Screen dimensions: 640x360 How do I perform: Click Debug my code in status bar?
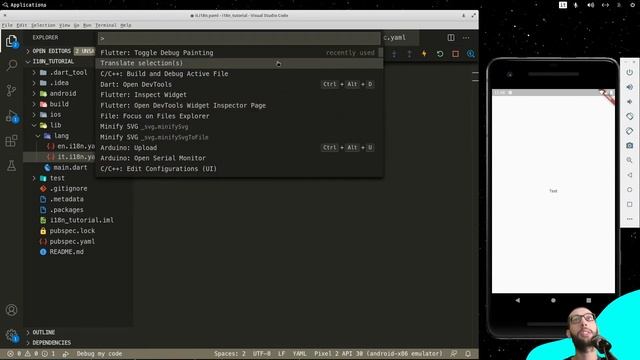(99, 353)
